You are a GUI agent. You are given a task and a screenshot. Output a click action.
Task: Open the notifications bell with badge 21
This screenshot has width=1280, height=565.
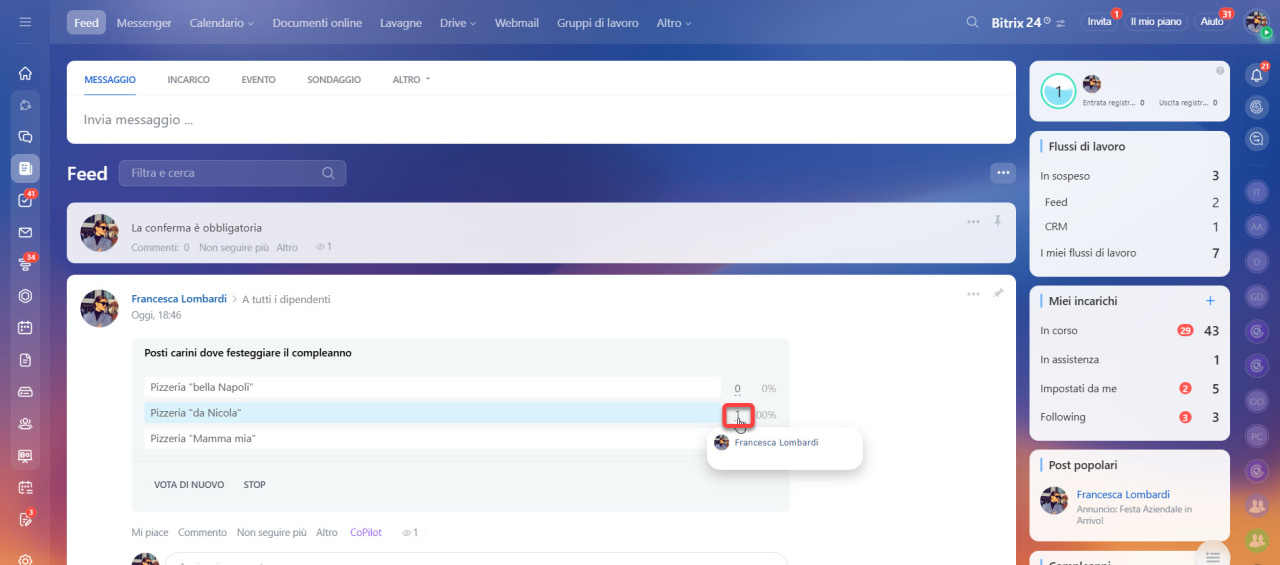coord(1257,75)
